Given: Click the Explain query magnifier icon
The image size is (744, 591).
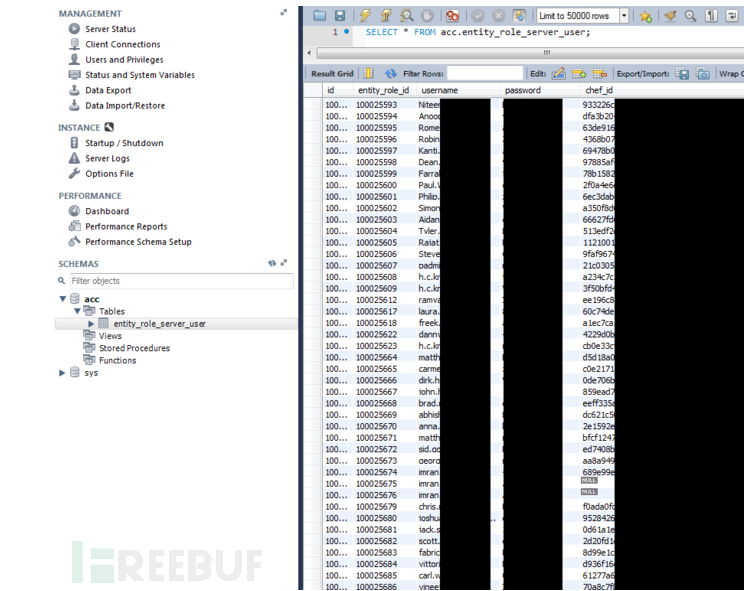Looking at the screenshot, I should tap(407, 16).
